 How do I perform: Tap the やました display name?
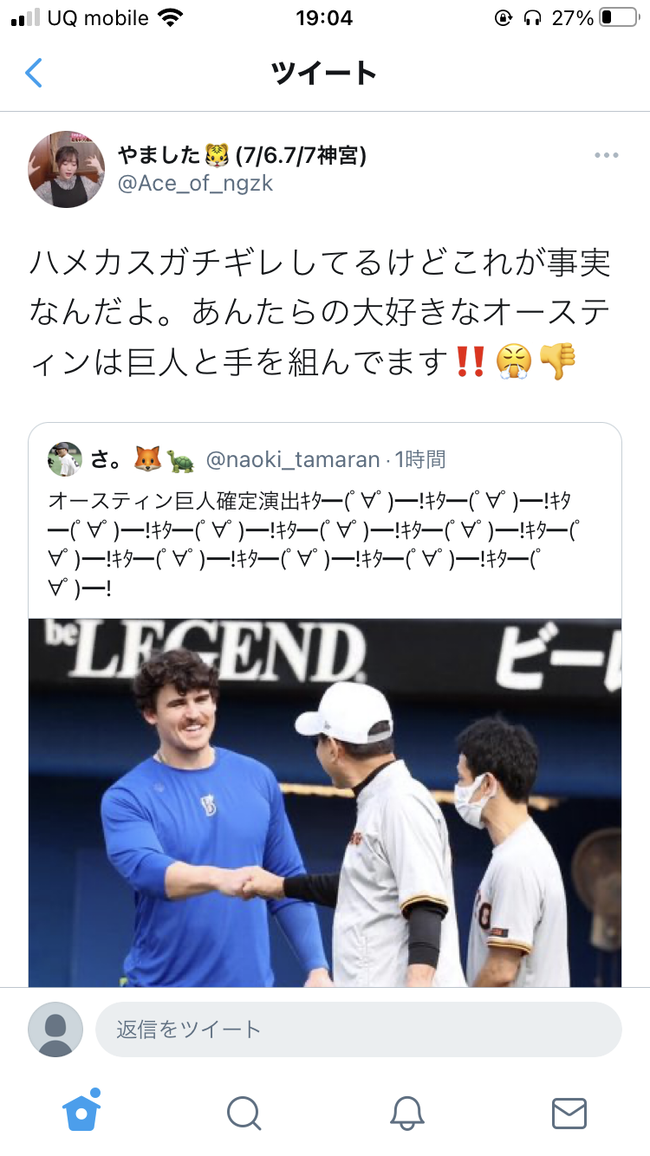[159, 155]
